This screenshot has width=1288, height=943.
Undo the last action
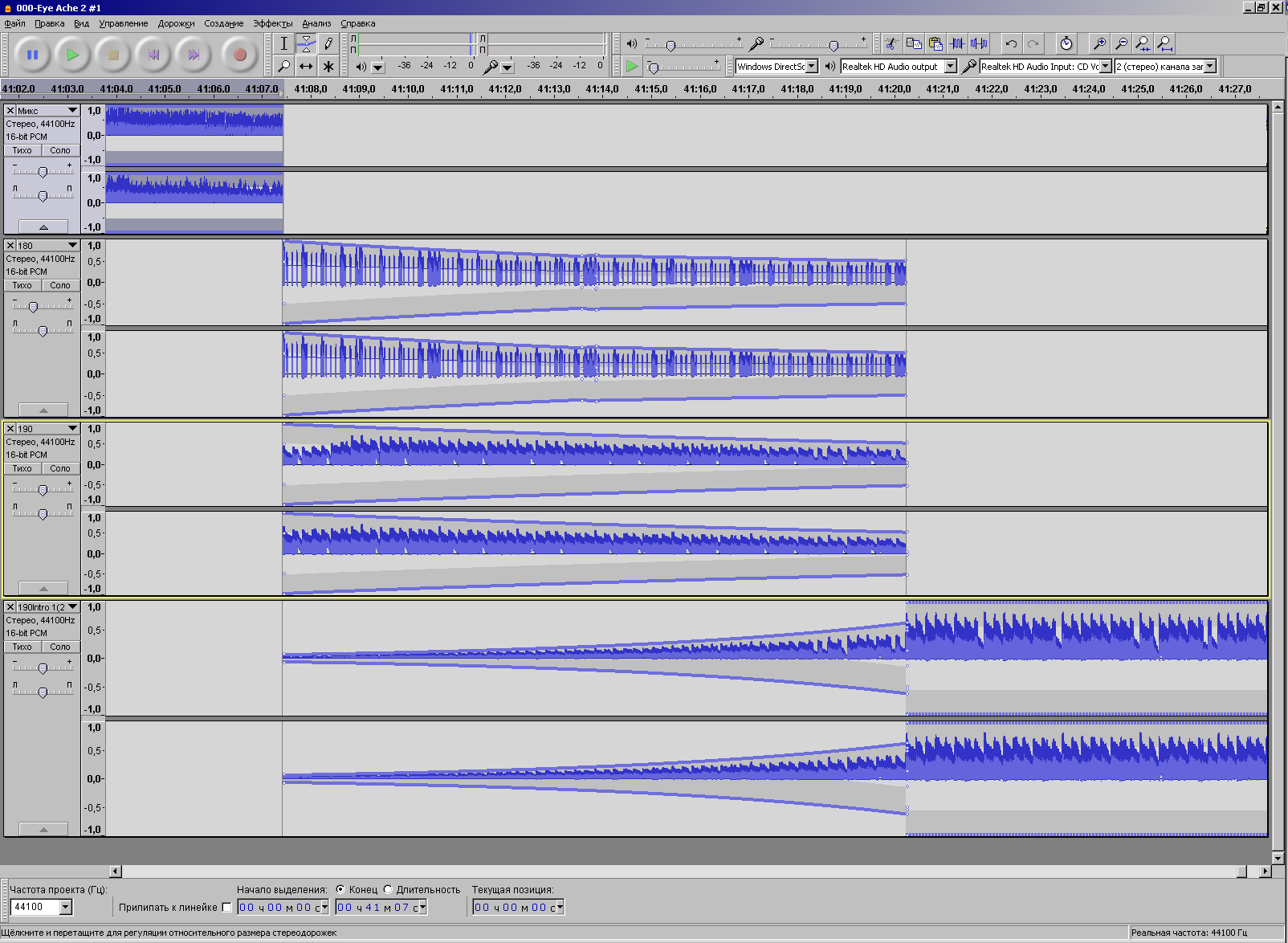pyautogui.click(x=1011, y=43)
